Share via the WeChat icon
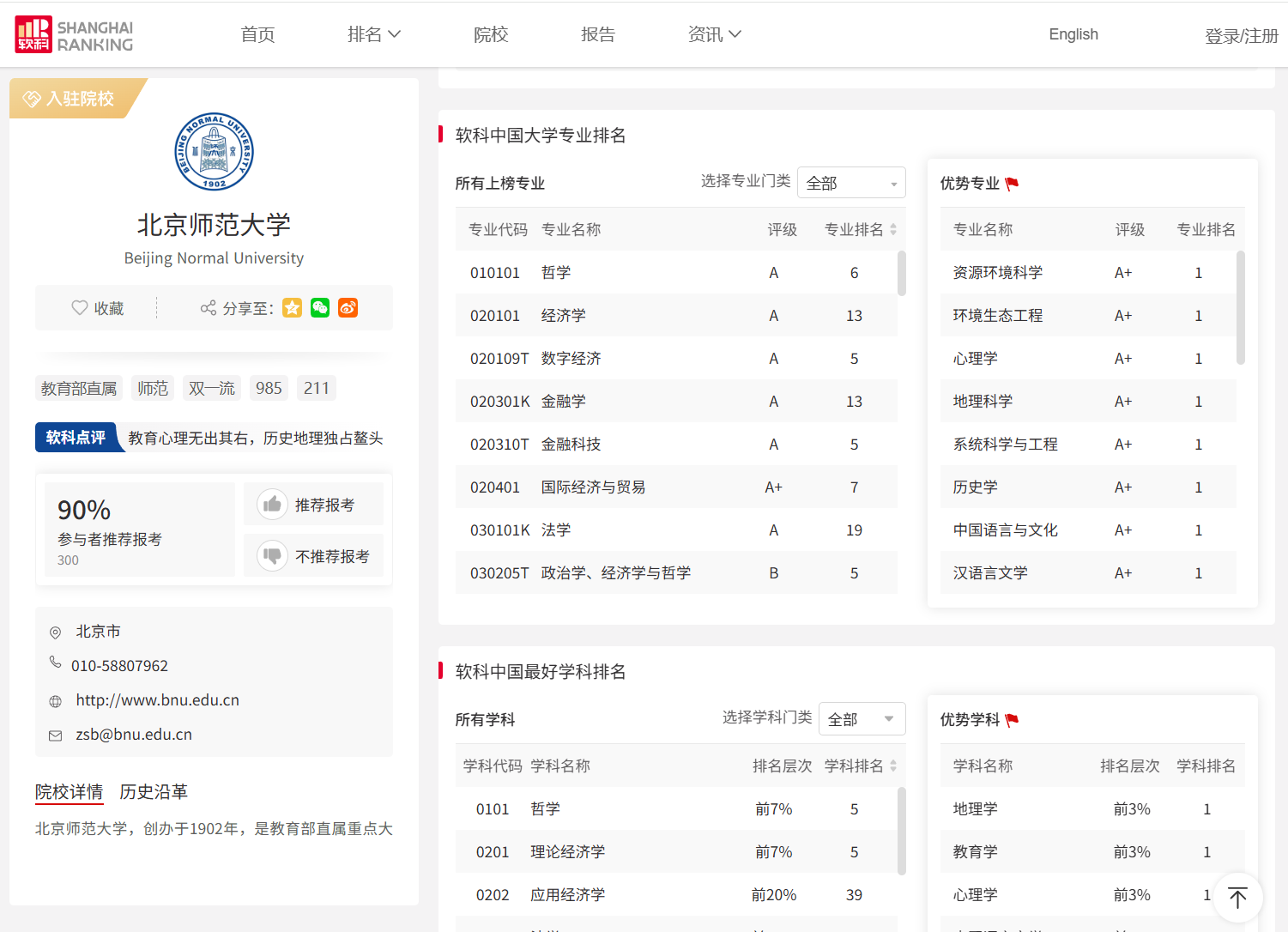Viewport: 1288px width, 932px height. pyautogui.click(x=320, y=307)
